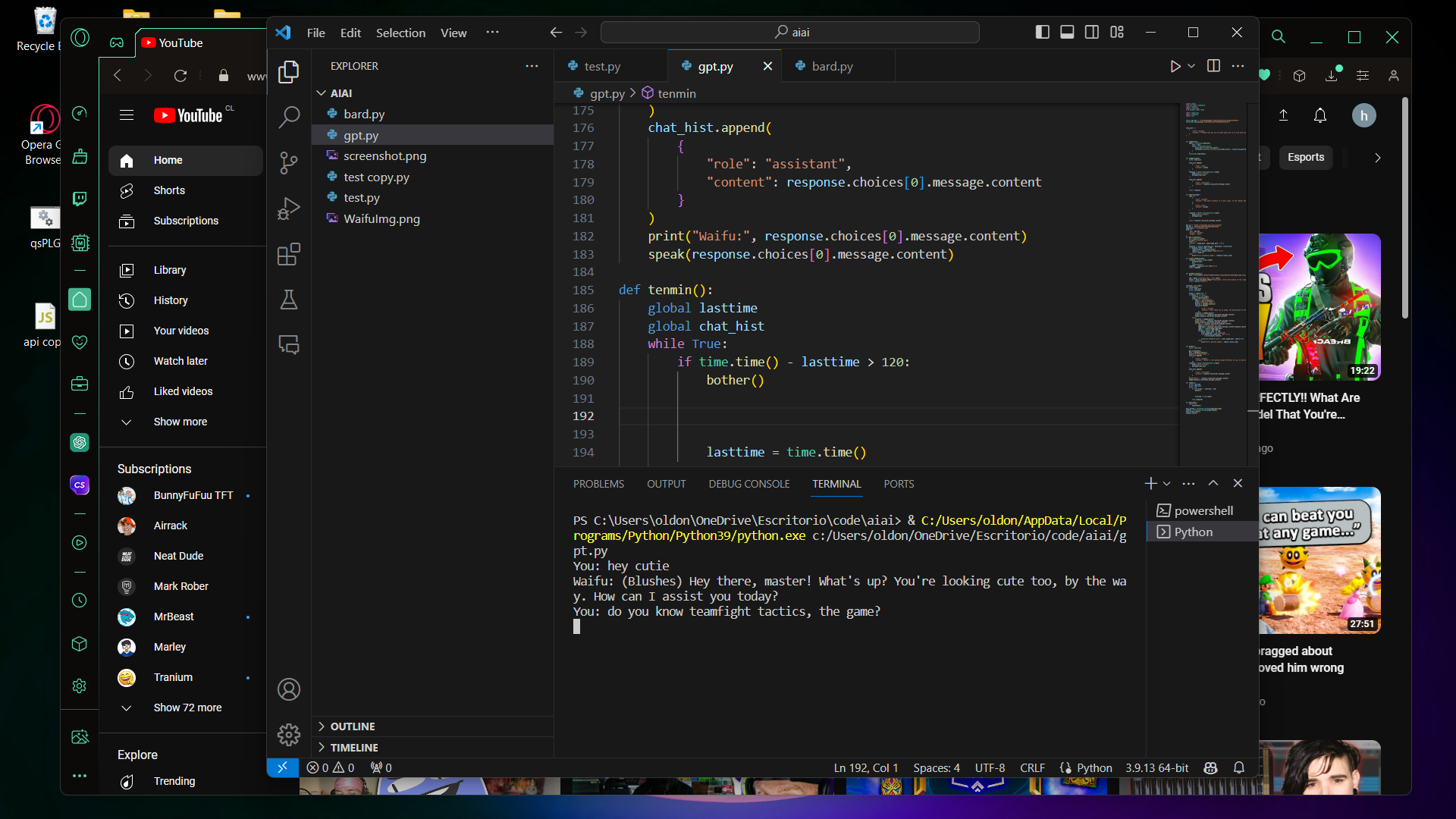Run Python file with play button

pos(1175,67)
